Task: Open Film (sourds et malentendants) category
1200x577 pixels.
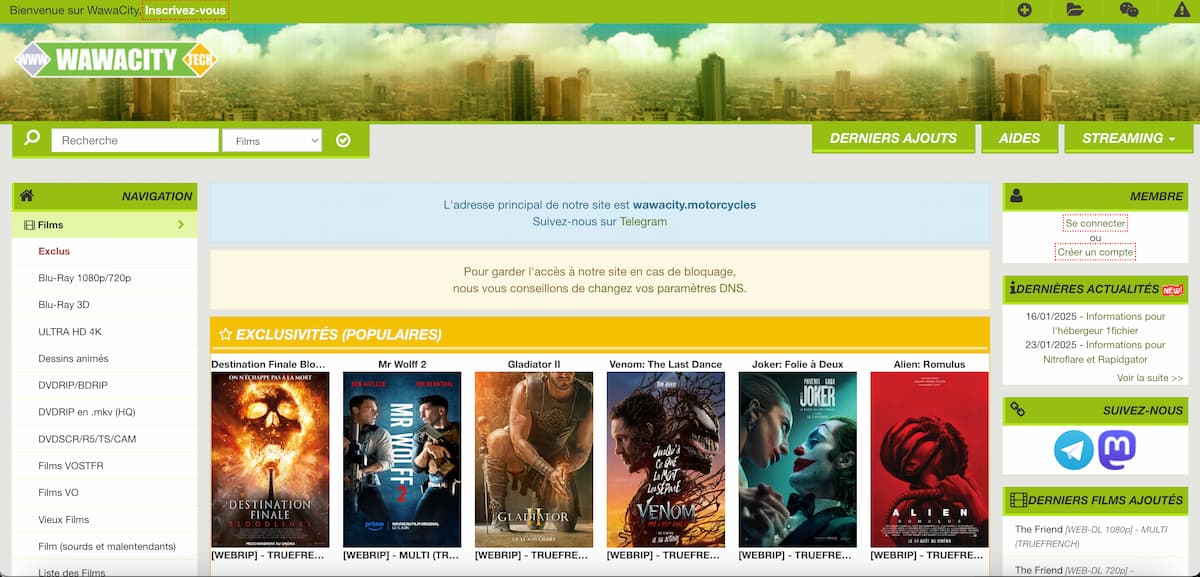Action: point(107,547)
